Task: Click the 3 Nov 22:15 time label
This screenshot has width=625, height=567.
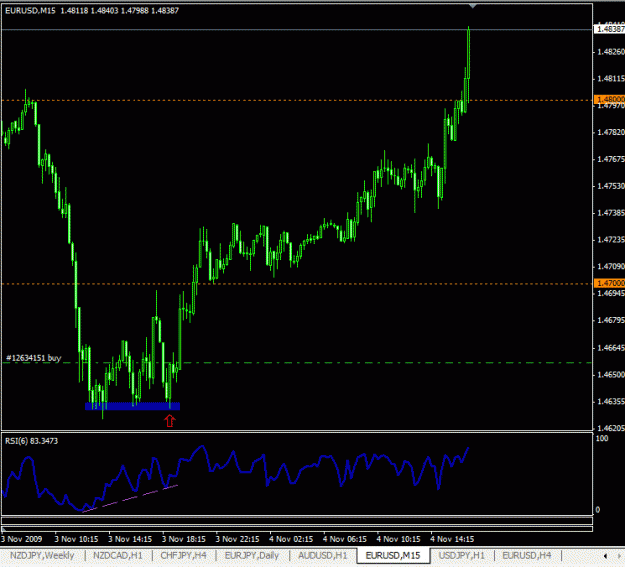Action: tap(238, 539)
